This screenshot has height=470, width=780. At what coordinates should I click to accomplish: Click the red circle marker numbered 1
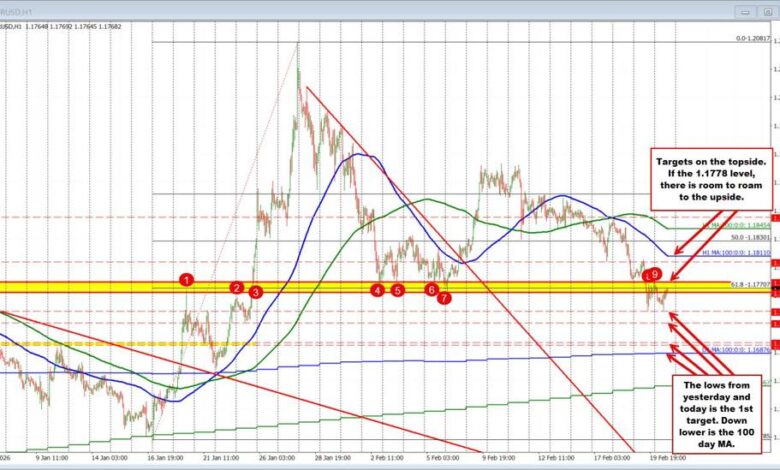tap(187, 279)
